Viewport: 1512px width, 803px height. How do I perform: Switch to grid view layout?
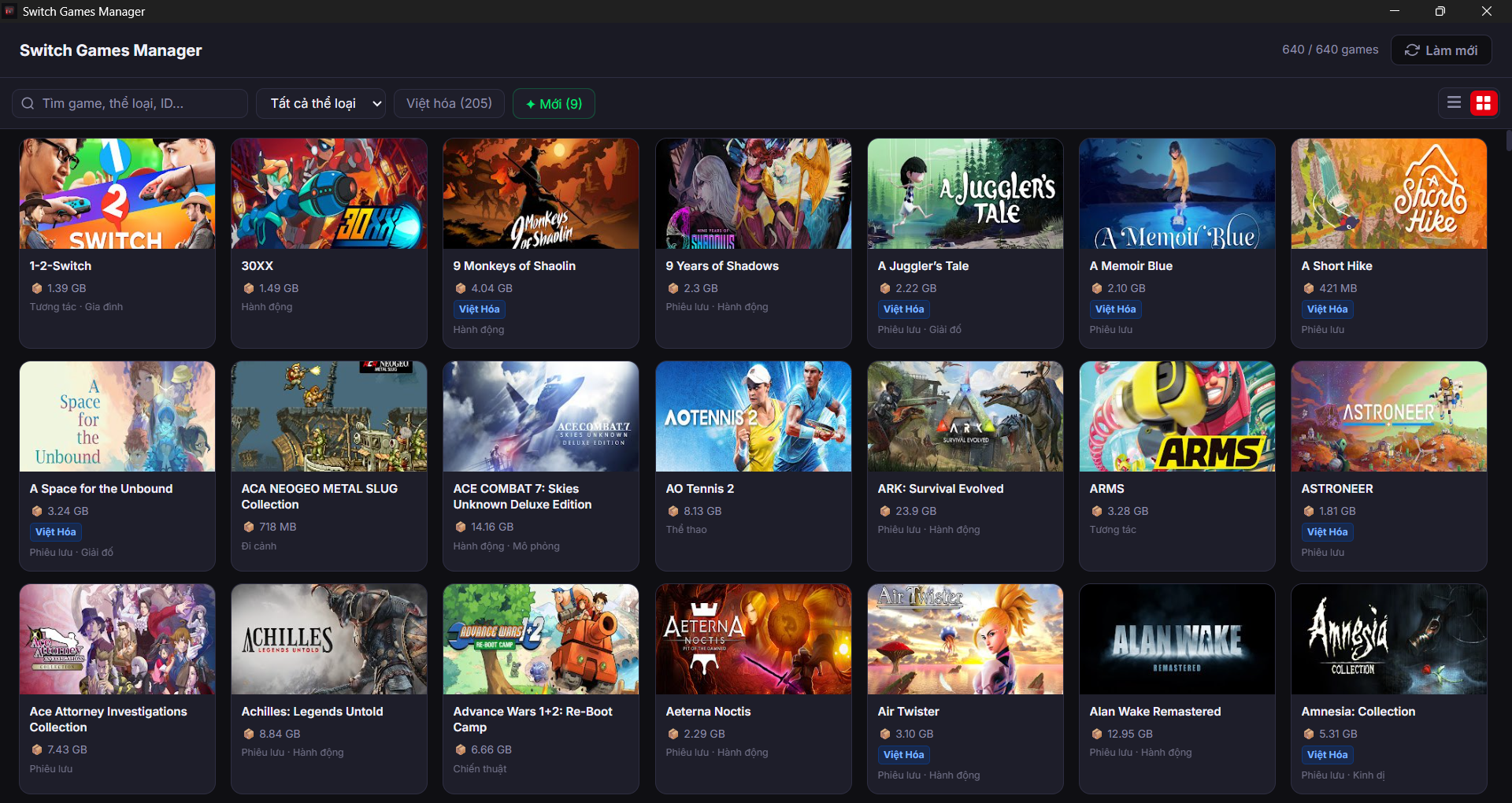click(x=1484, y=103)
